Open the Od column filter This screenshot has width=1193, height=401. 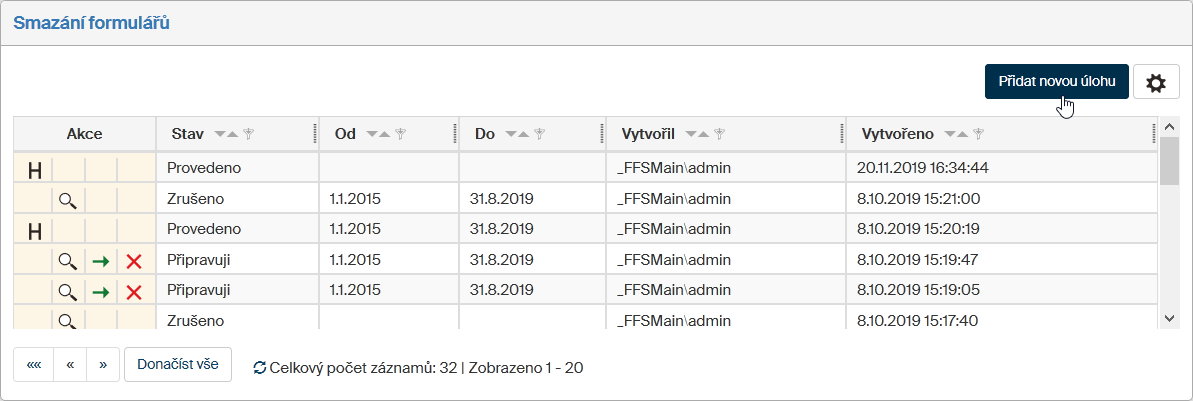click(x=400, y=134)
